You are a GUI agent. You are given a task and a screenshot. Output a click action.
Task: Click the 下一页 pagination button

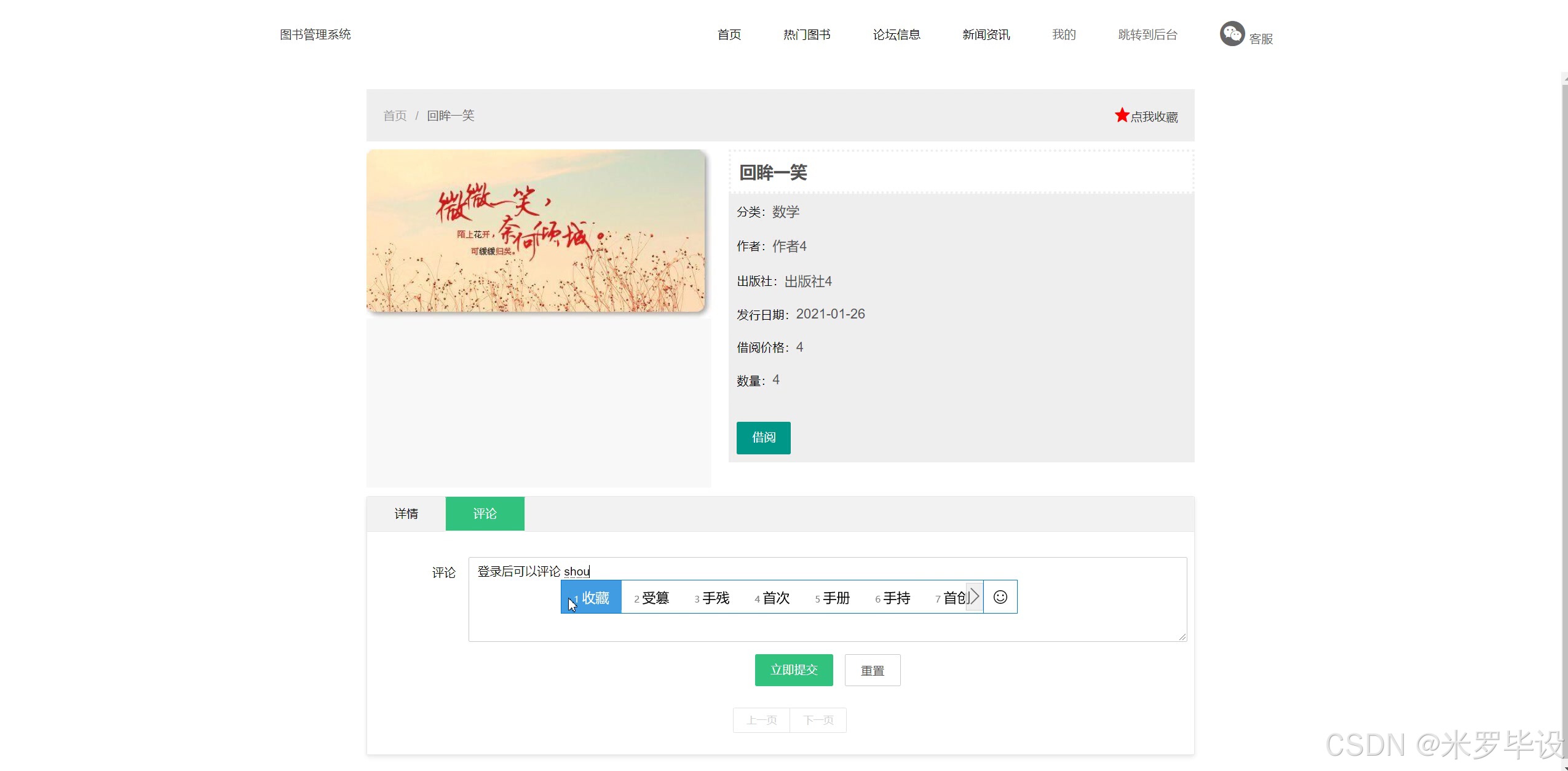click(x=818, y=720)
